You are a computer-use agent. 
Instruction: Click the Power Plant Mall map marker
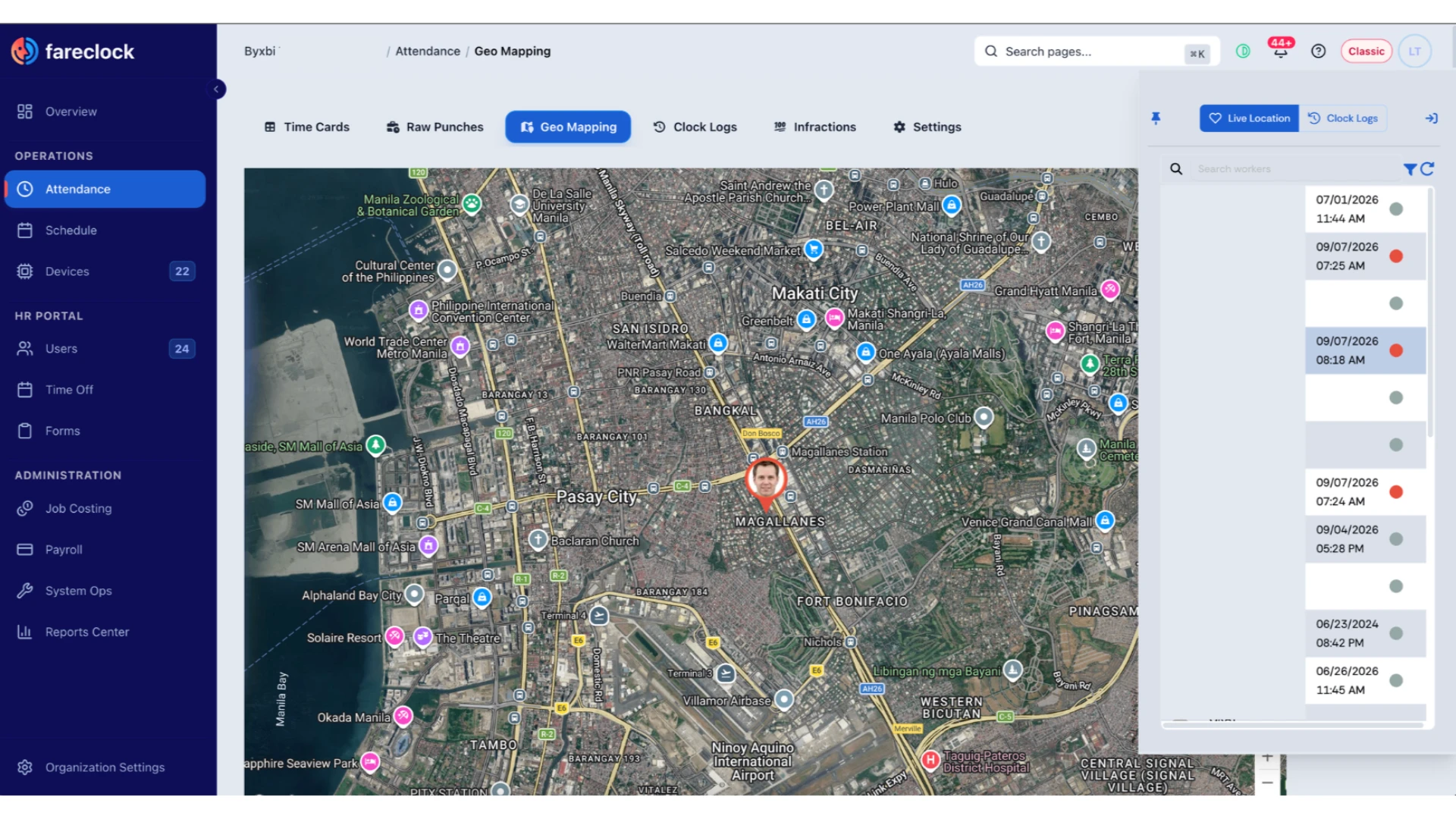(x=951, y=206)
